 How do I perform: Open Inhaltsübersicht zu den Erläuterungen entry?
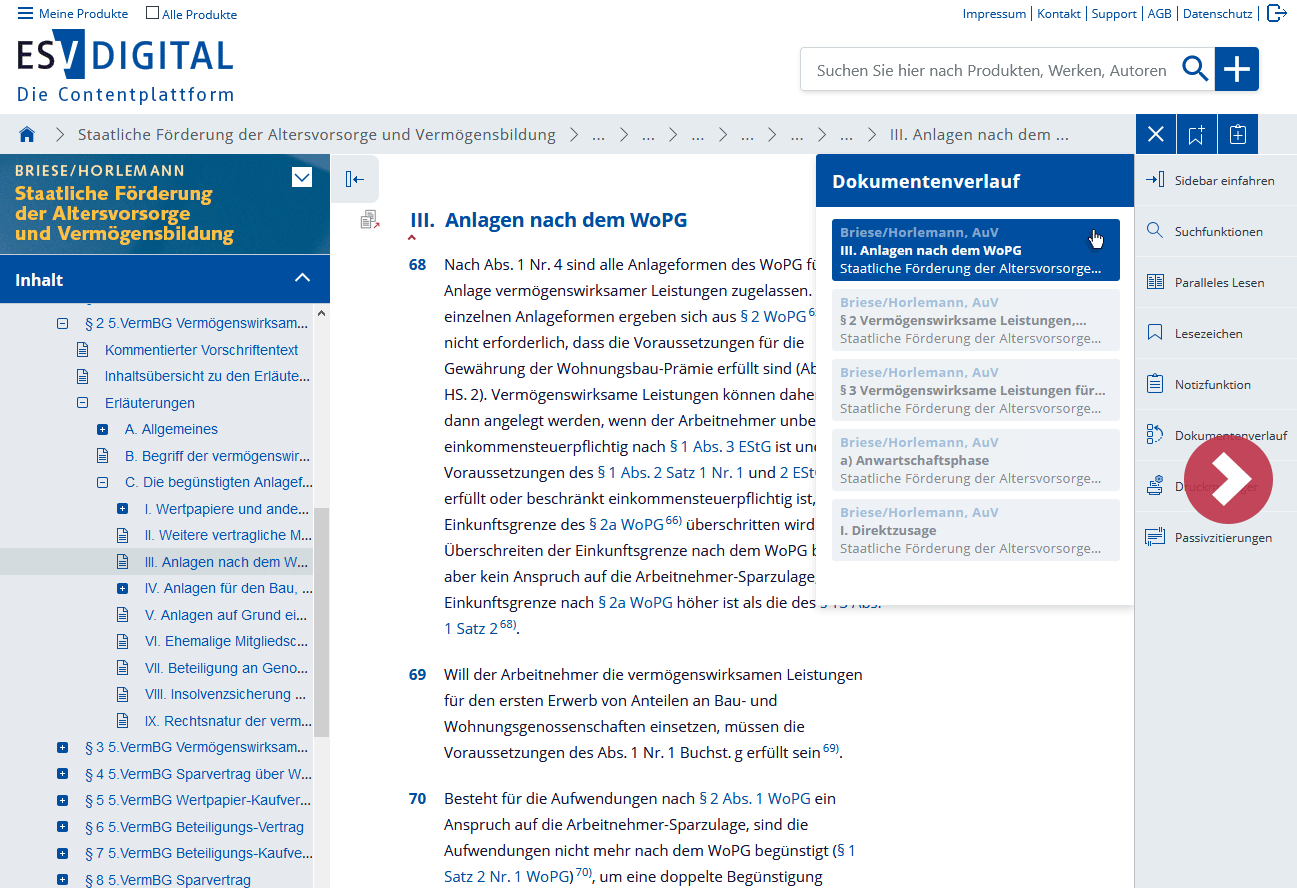coord(207,377)
